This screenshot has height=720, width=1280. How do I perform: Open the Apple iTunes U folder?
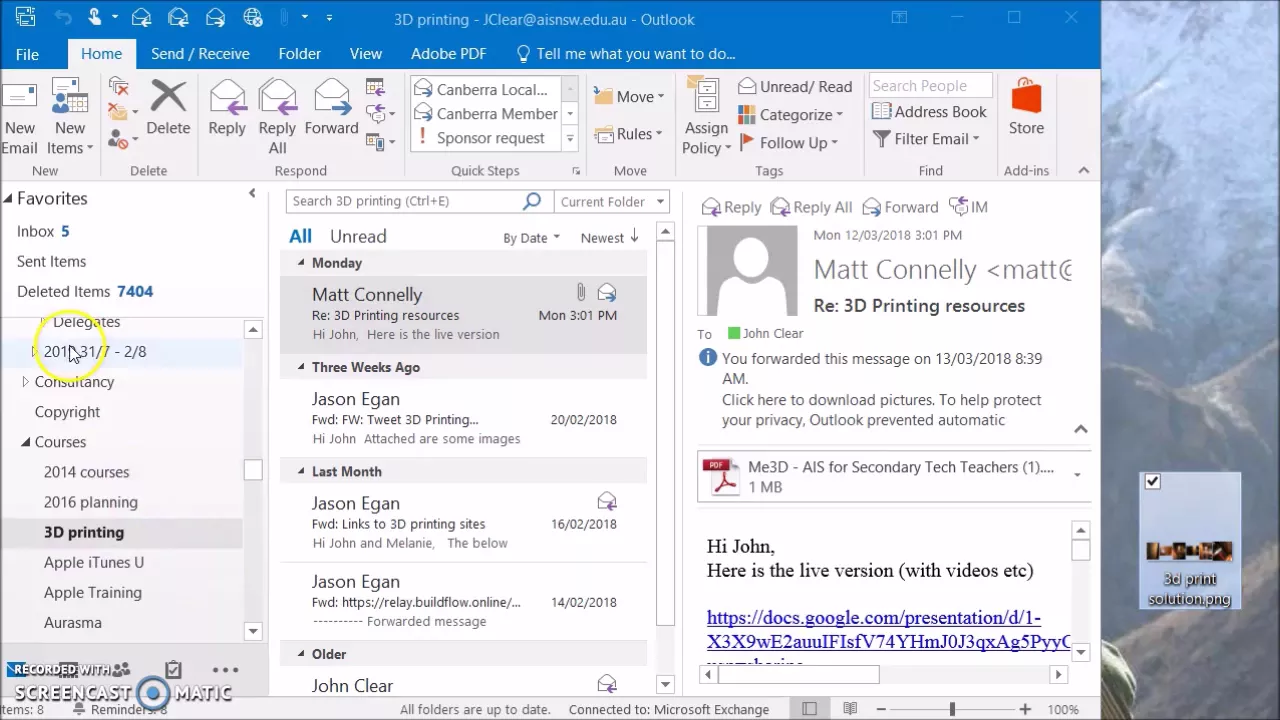coord(94,562)
